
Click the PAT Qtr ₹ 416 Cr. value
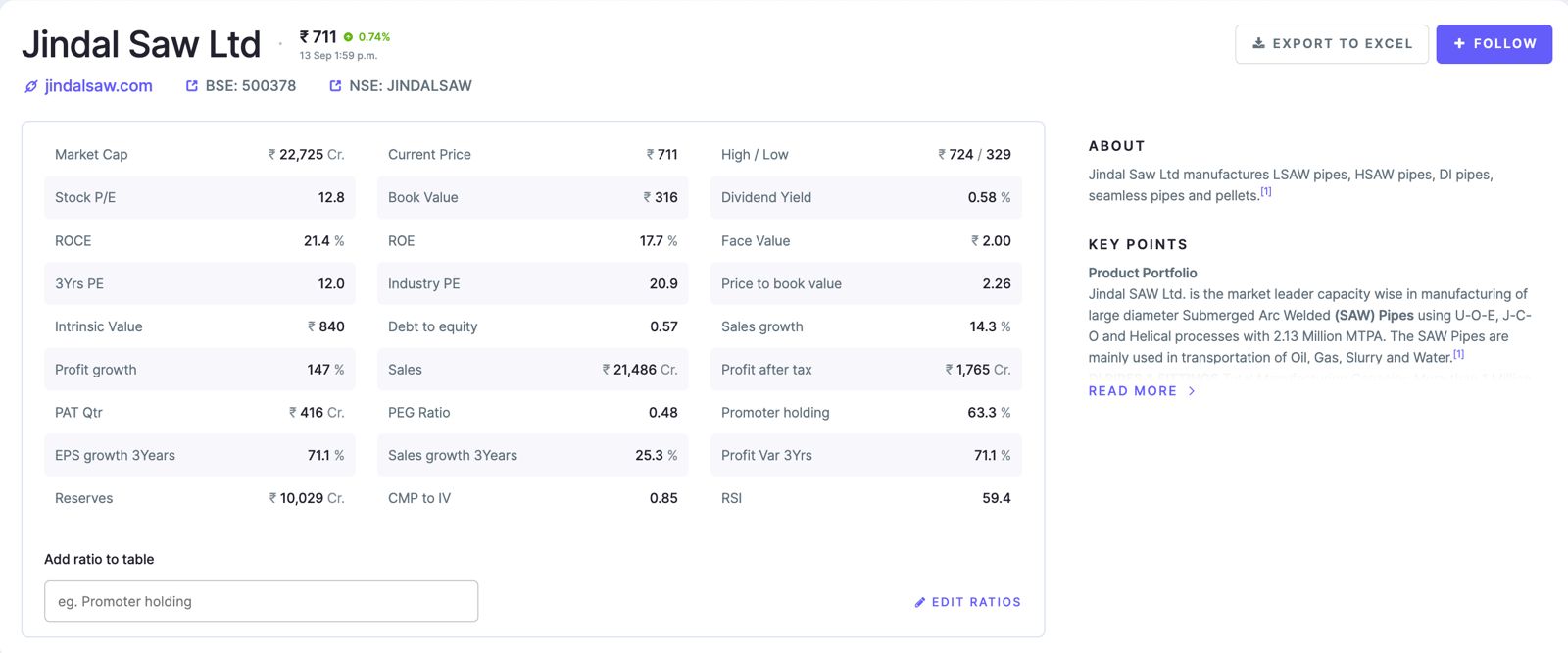click(317, 413)
